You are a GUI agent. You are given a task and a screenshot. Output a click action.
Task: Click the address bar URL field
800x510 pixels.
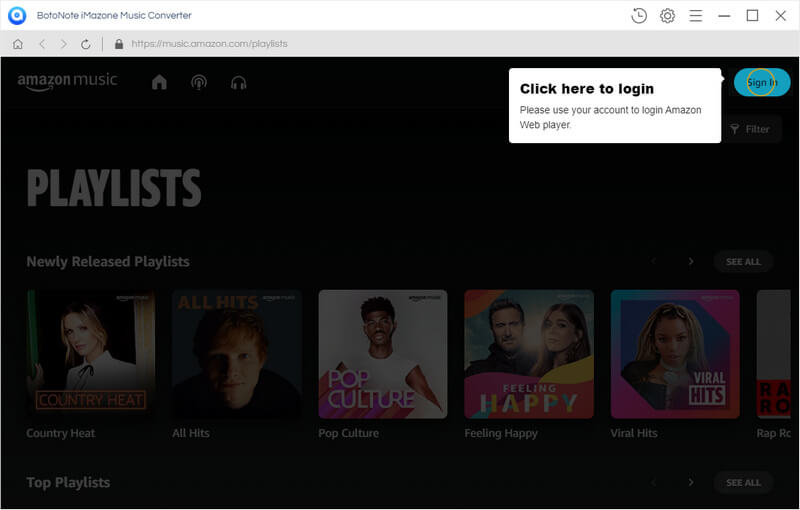point(209,44)
